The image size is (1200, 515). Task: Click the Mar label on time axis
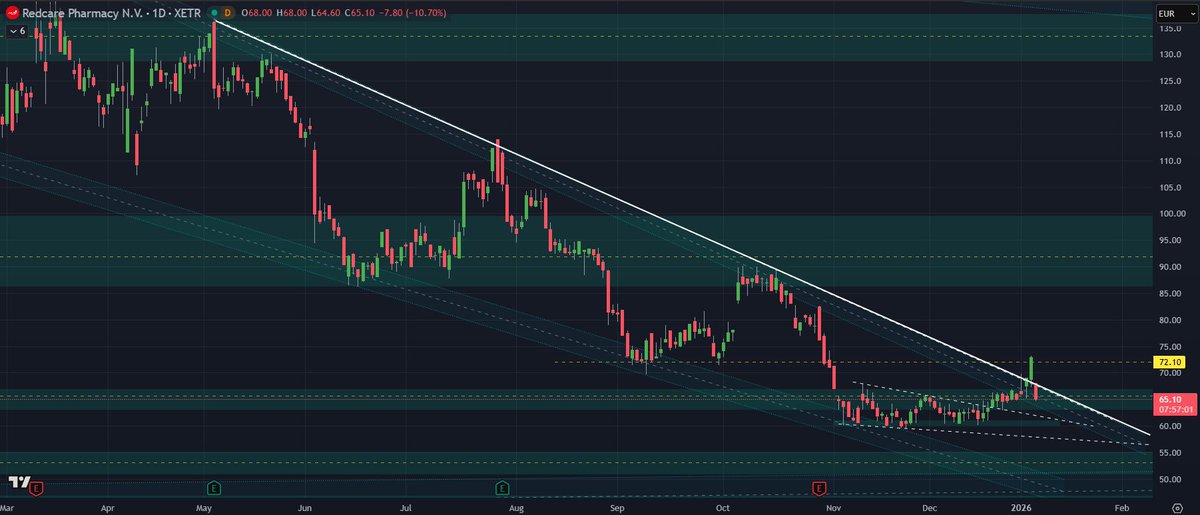[x=7, y=507]
